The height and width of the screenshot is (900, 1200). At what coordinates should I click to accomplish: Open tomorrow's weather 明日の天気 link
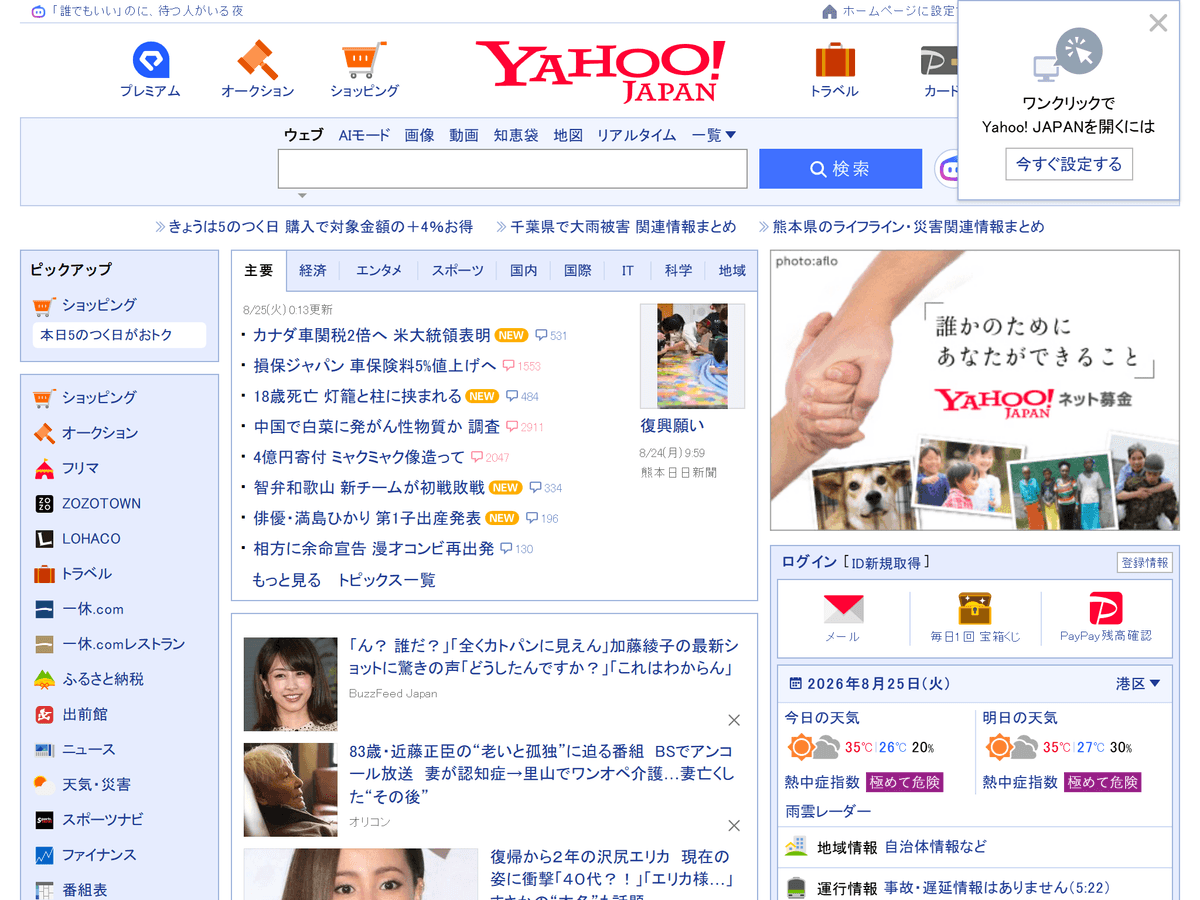[x=1020, y=718]
